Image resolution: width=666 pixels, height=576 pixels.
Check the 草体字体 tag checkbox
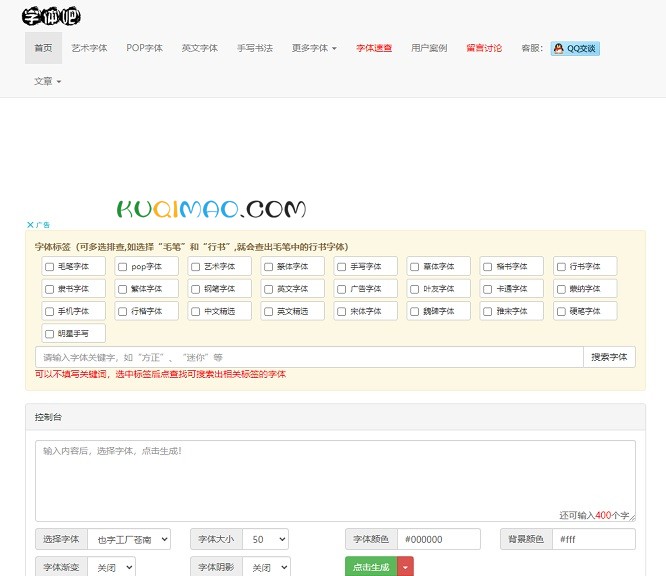click(415, 267)
